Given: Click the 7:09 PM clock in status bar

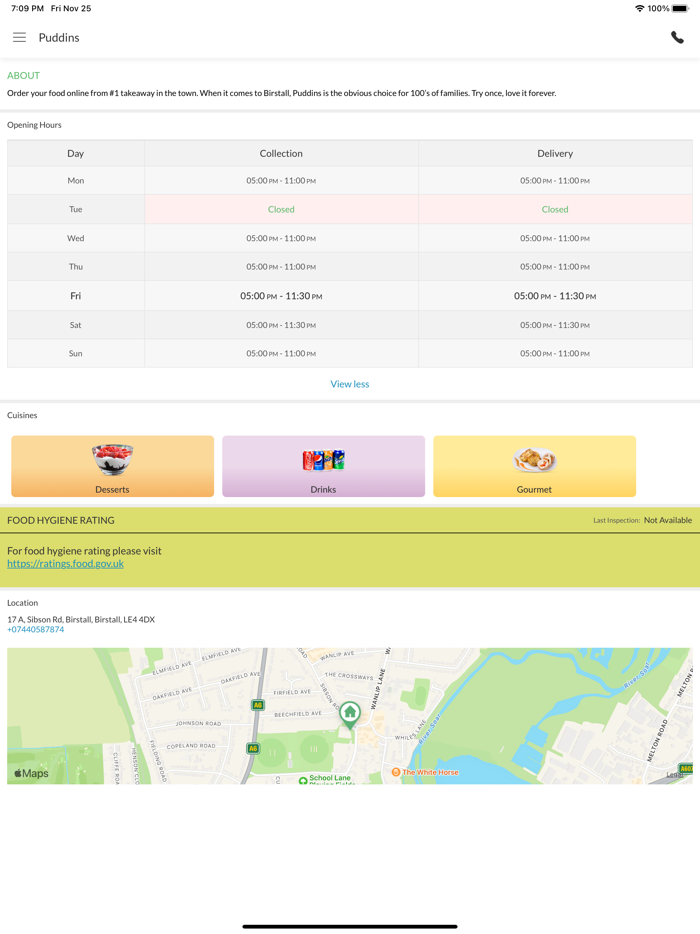Looking at the screenshot, I should [27, 8].
